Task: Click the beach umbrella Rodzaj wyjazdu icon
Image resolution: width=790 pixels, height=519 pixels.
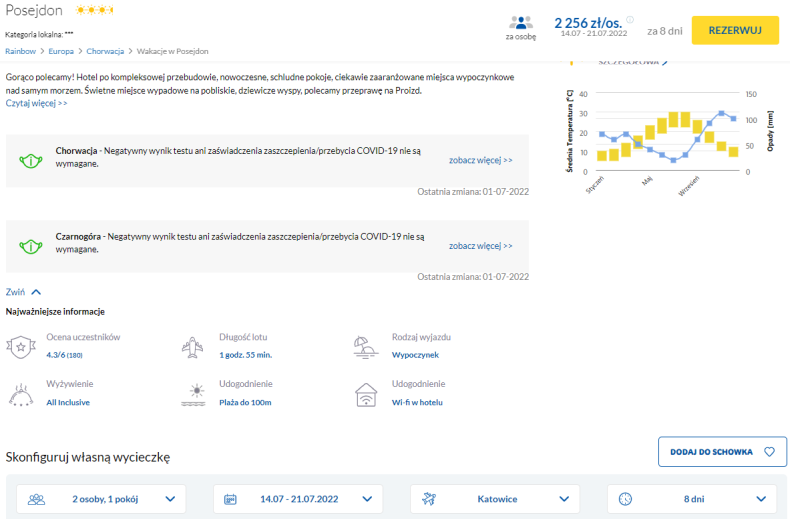Action: point(367,346)
